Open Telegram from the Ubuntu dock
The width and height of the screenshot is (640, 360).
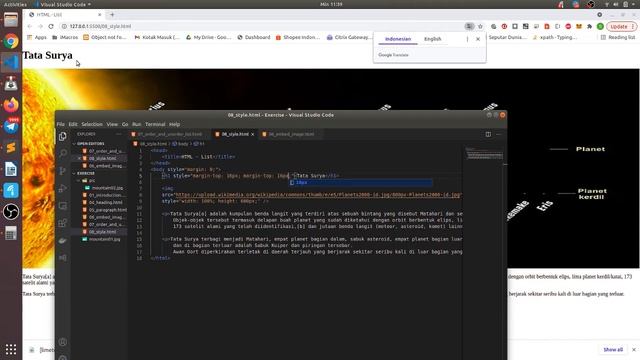click(11, 126)
